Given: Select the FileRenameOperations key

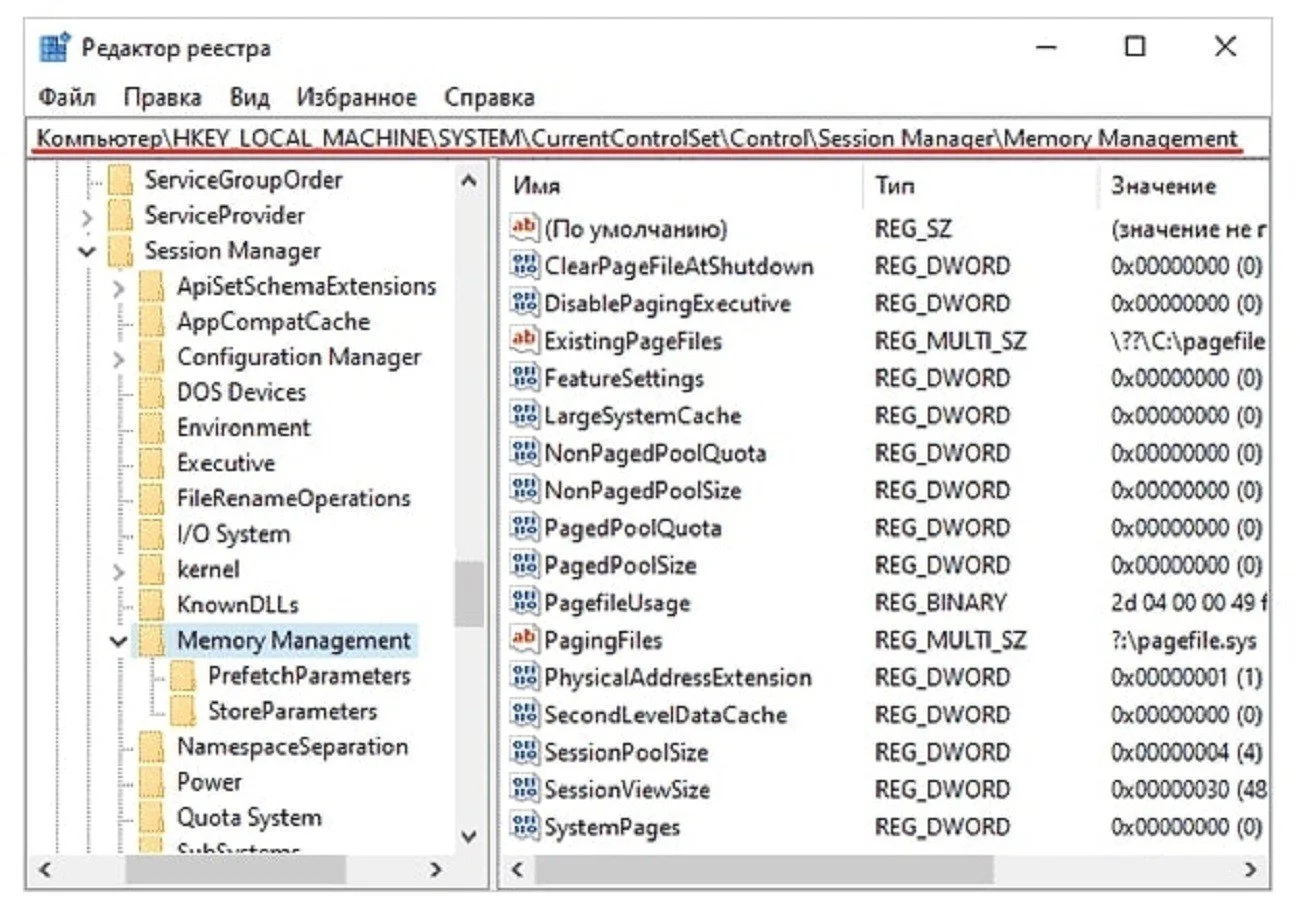Looking at the screenshot, I should point(293,498).
